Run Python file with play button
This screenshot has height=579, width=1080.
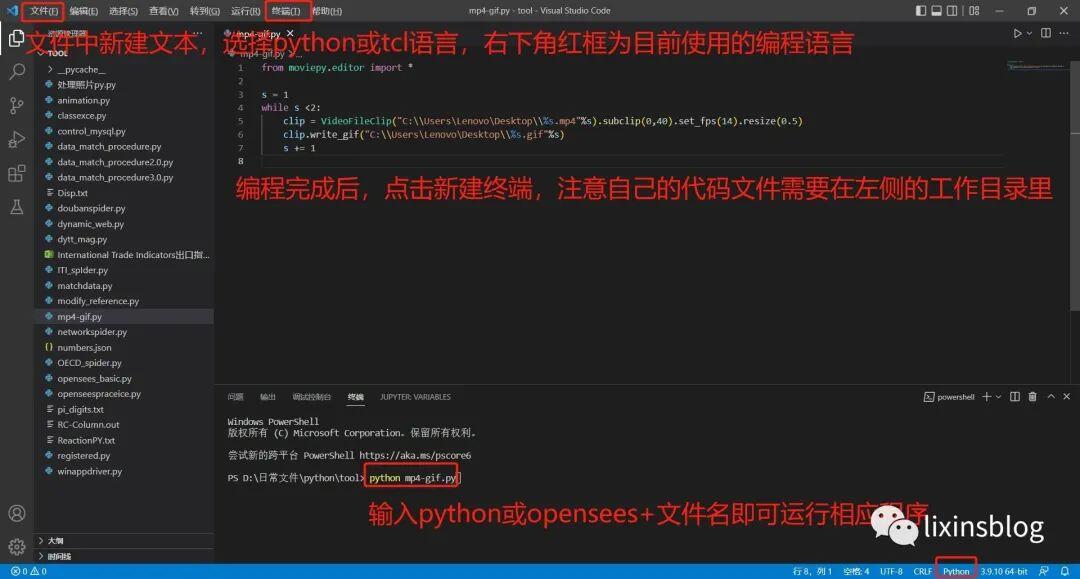click(x=1017, y=33)
